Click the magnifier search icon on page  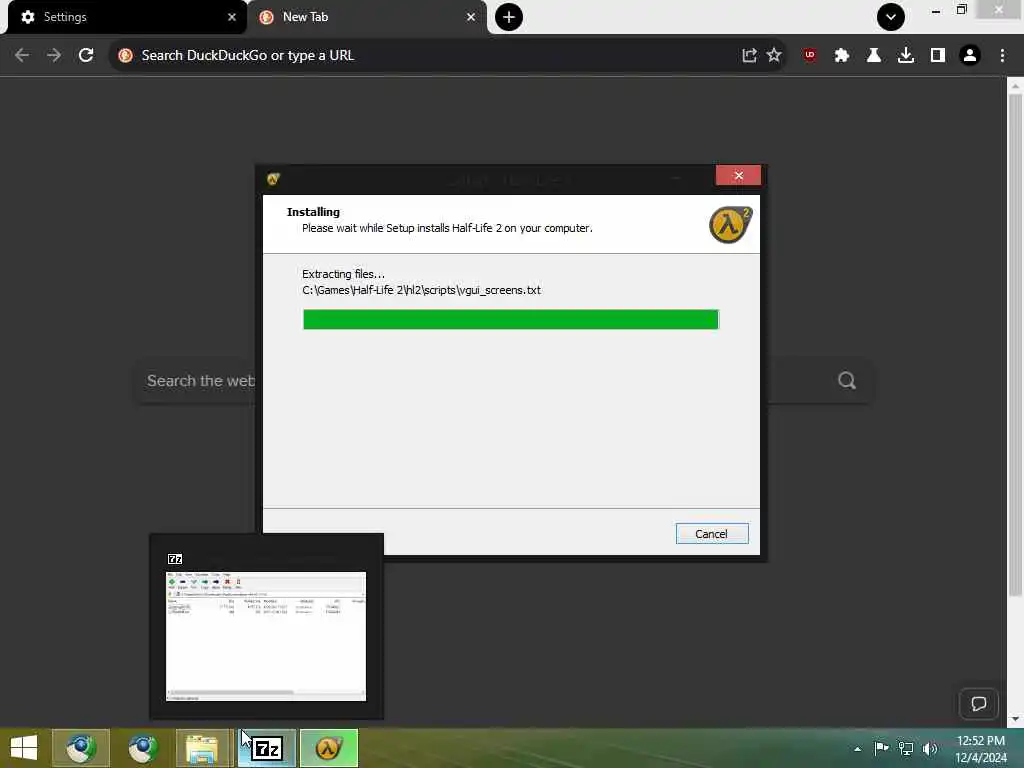tap(847, 381)
